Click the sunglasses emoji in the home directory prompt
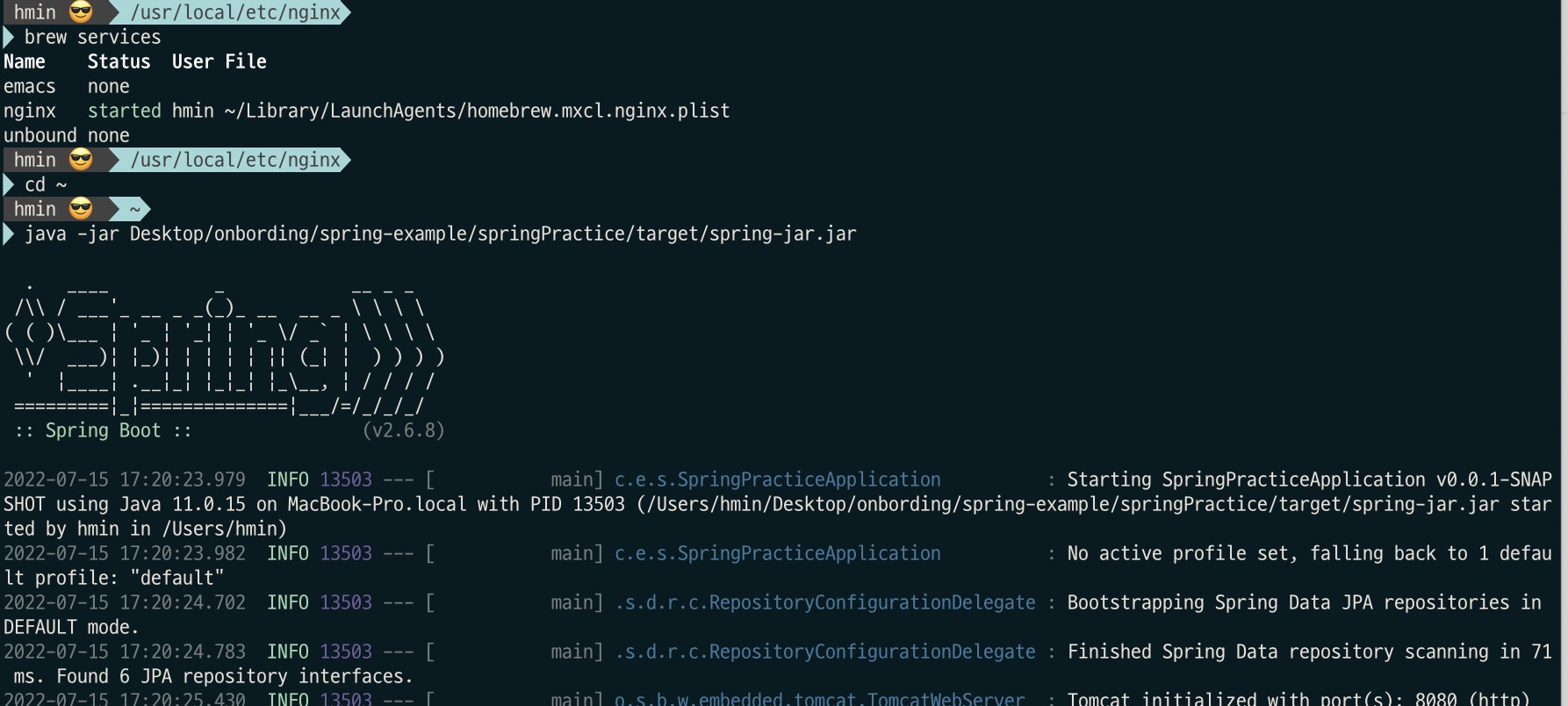This screenshot has width=1568, height=706. click(81, 209)
